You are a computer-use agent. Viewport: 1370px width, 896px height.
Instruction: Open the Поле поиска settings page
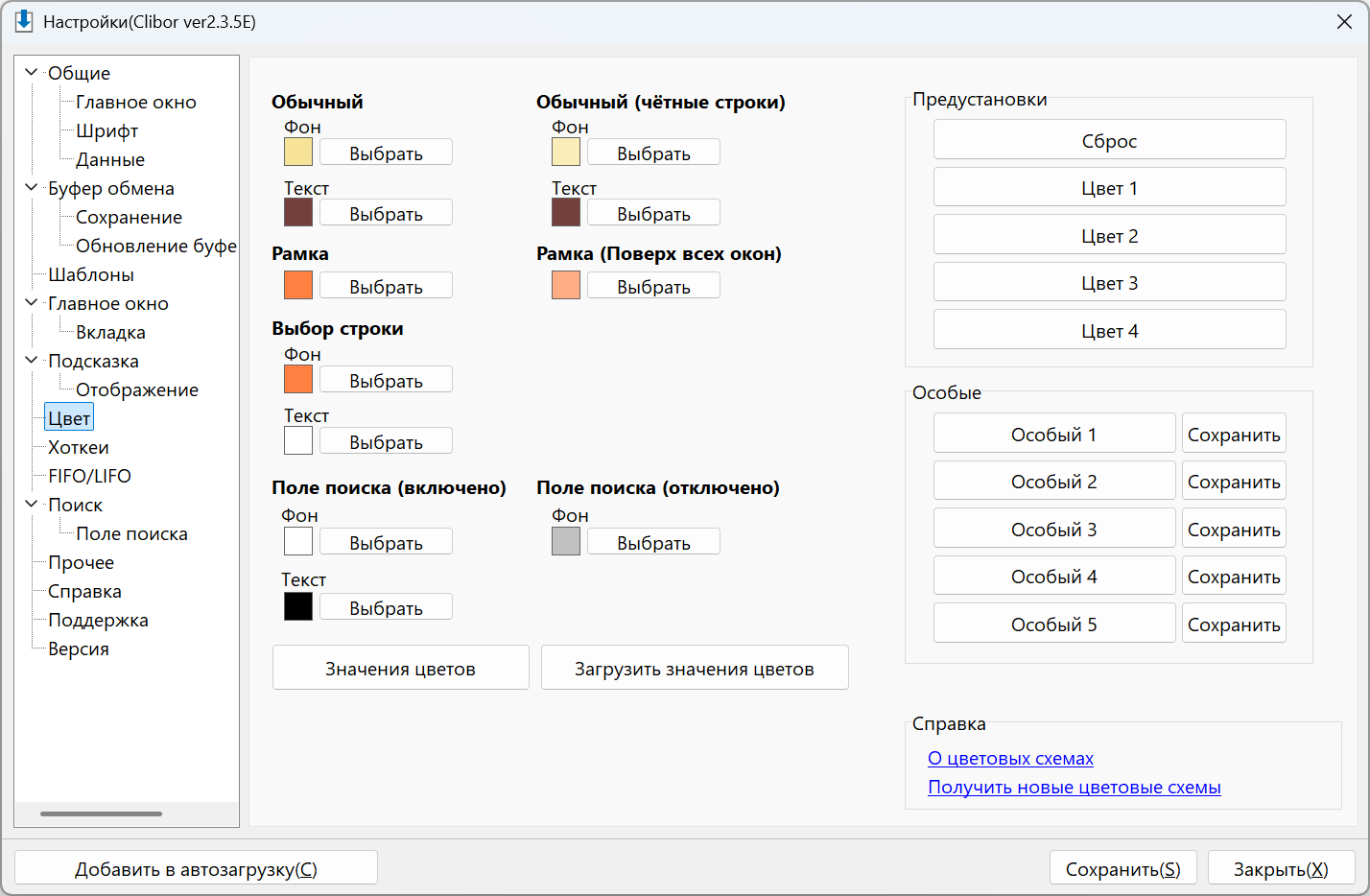tap(131, 533)
